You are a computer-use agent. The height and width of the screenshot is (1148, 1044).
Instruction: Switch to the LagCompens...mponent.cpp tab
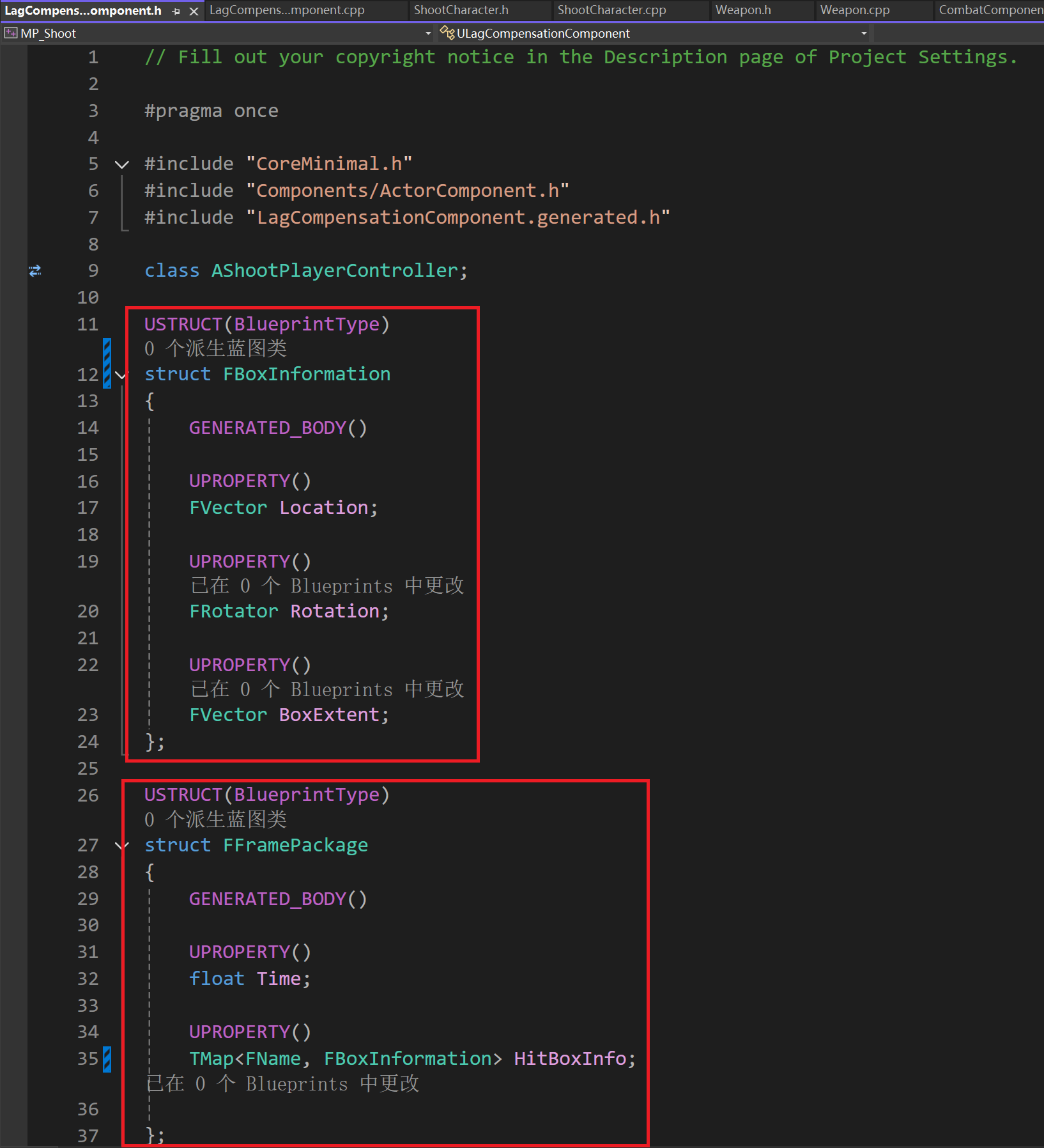click(287, 10)
